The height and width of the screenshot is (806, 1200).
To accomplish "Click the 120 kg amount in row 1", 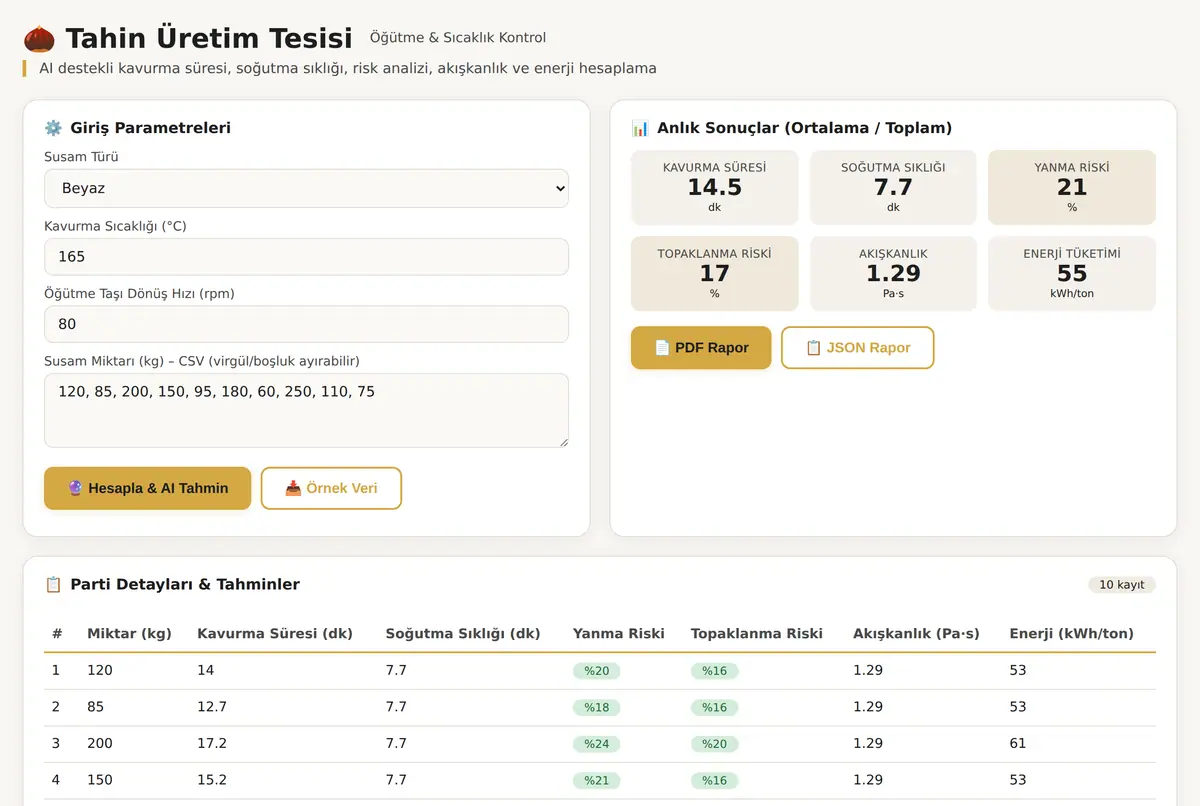I will [100, 670].
